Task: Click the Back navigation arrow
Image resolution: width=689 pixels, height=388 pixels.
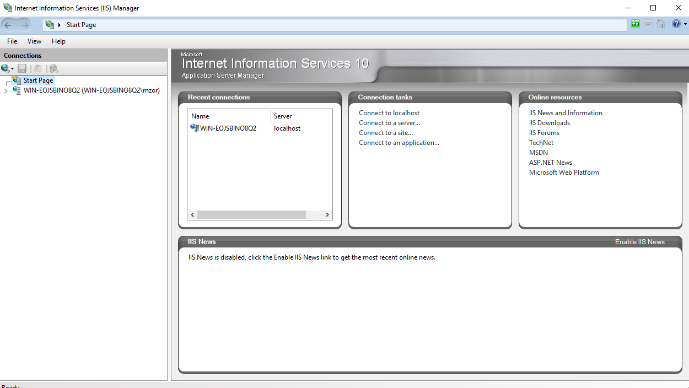Action: coord(8,25)
